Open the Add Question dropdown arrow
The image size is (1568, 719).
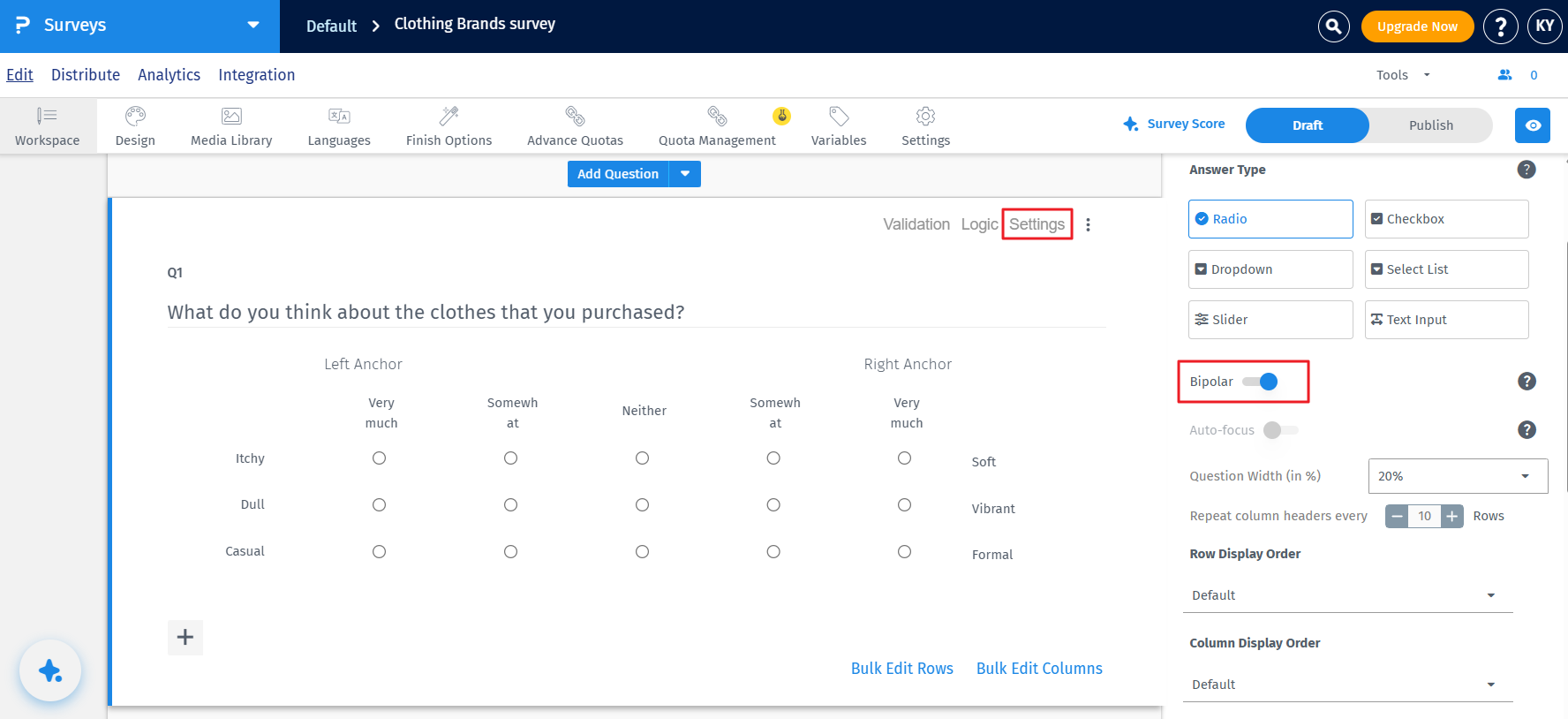coord(685,174)
